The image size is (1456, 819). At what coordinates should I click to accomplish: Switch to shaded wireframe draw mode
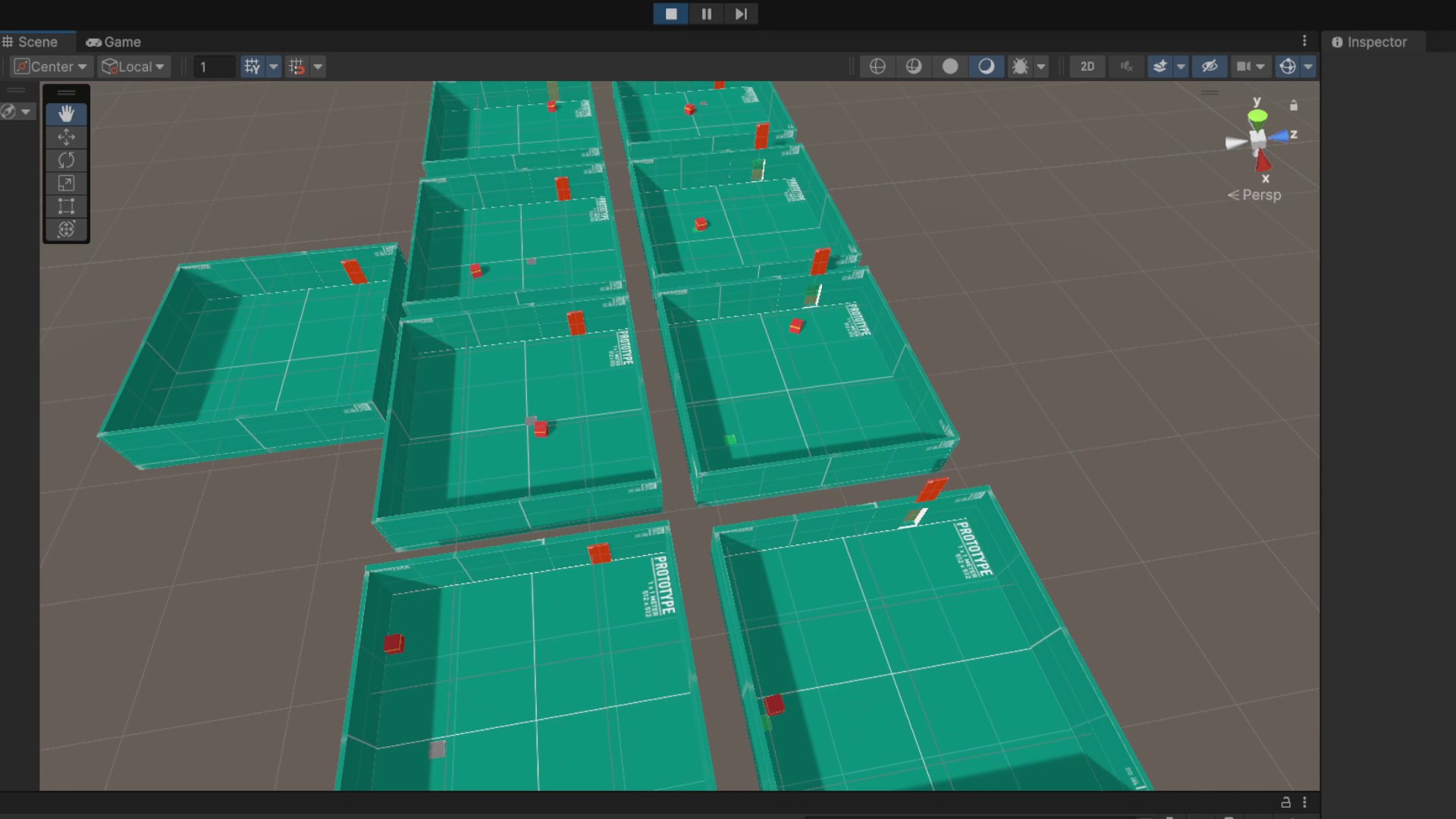point(914,67)
